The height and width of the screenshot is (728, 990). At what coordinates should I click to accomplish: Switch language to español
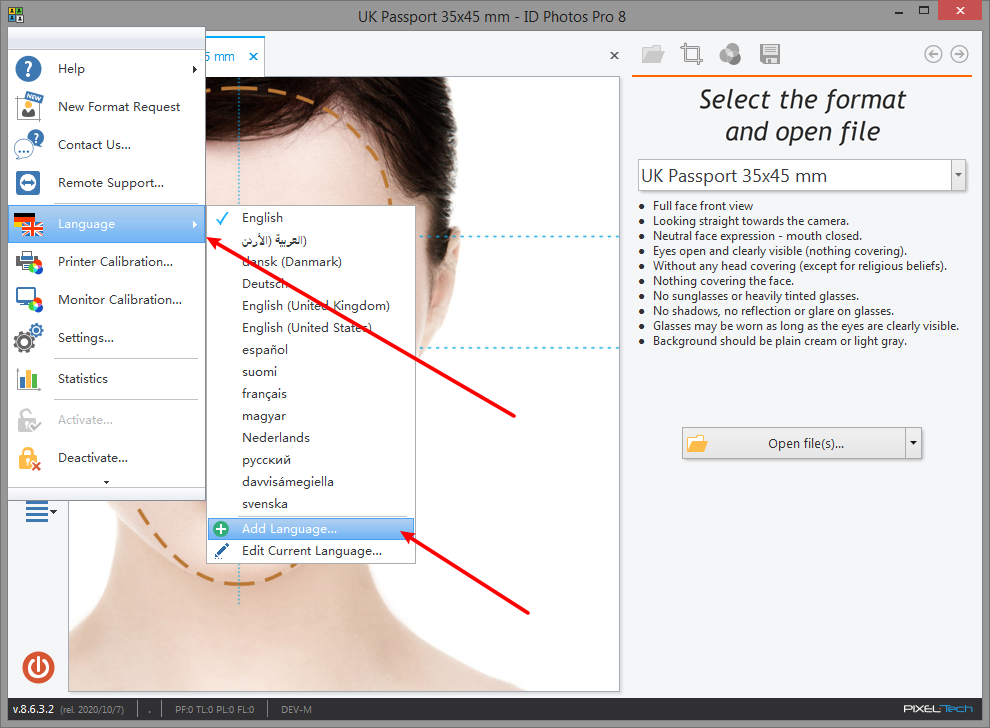pos(311,350)
